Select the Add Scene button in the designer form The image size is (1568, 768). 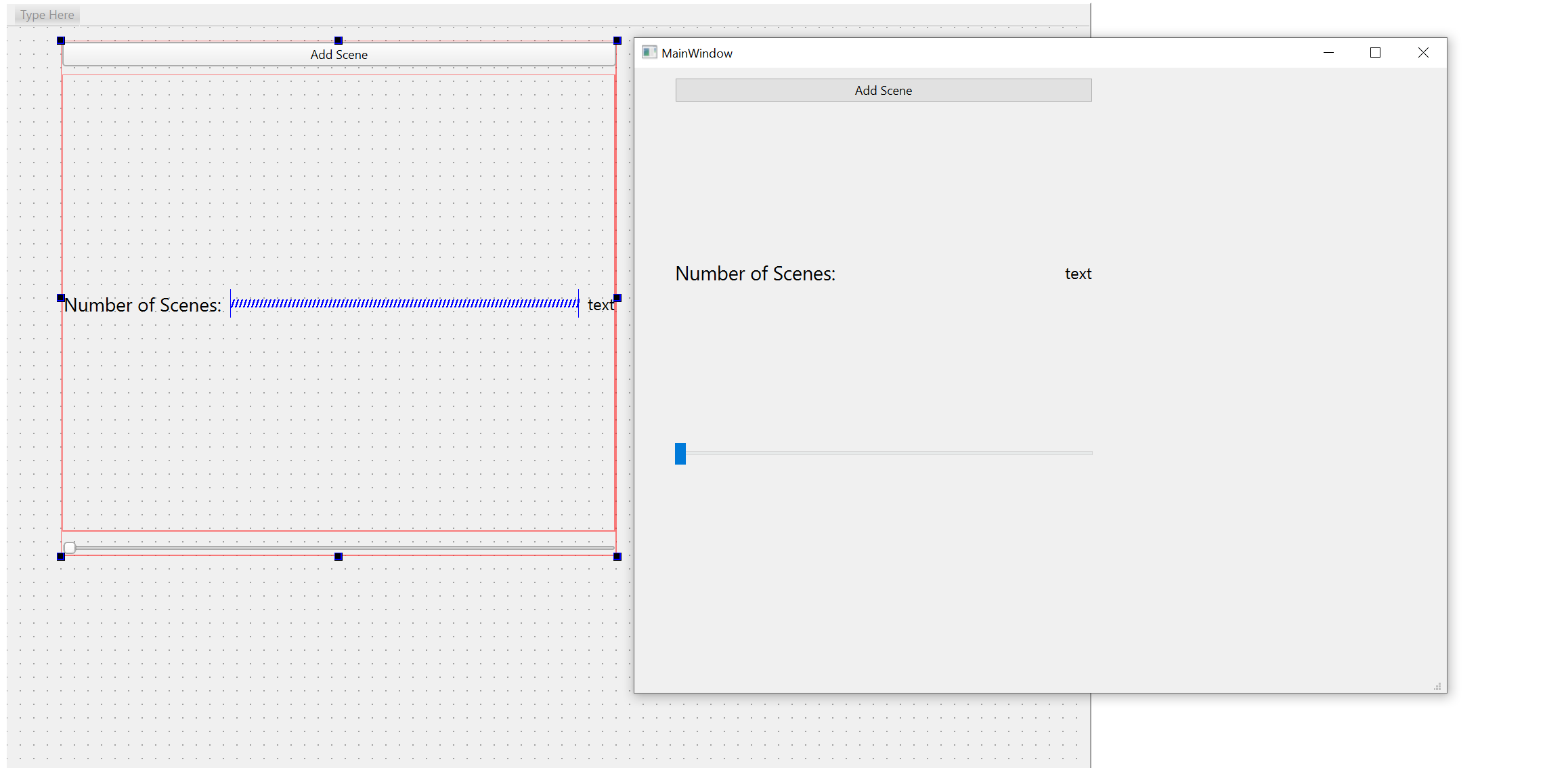339,54
